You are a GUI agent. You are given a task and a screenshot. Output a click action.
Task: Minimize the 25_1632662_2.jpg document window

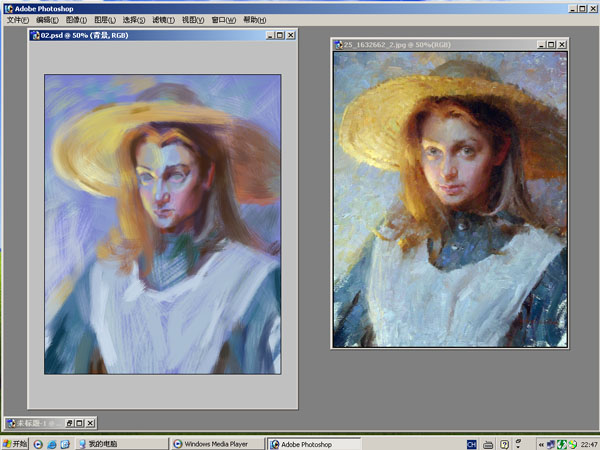coord(541,45)
